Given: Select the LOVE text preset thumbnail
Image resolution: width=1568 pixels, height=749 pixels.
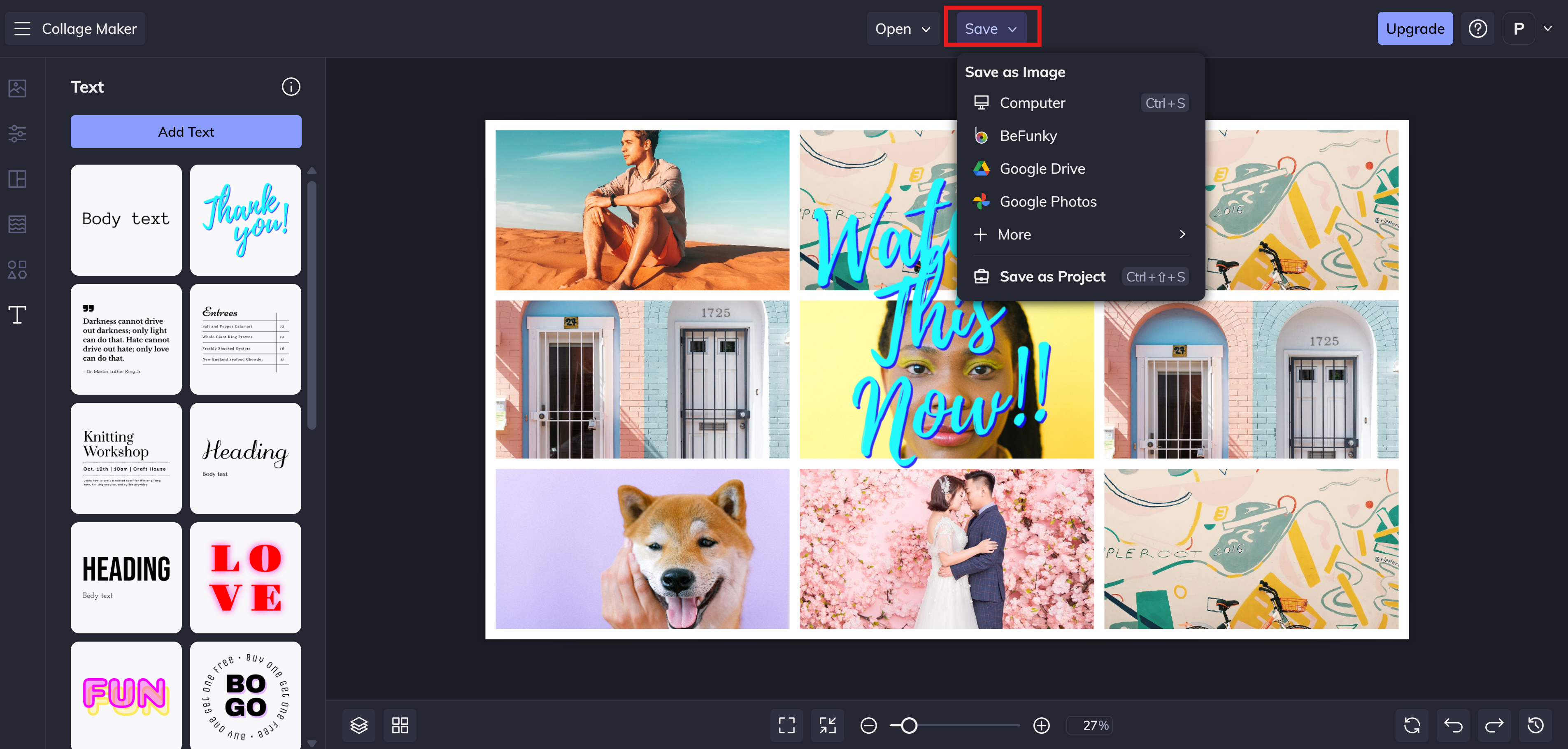Looking at the screenshot, I should point(245,577).
